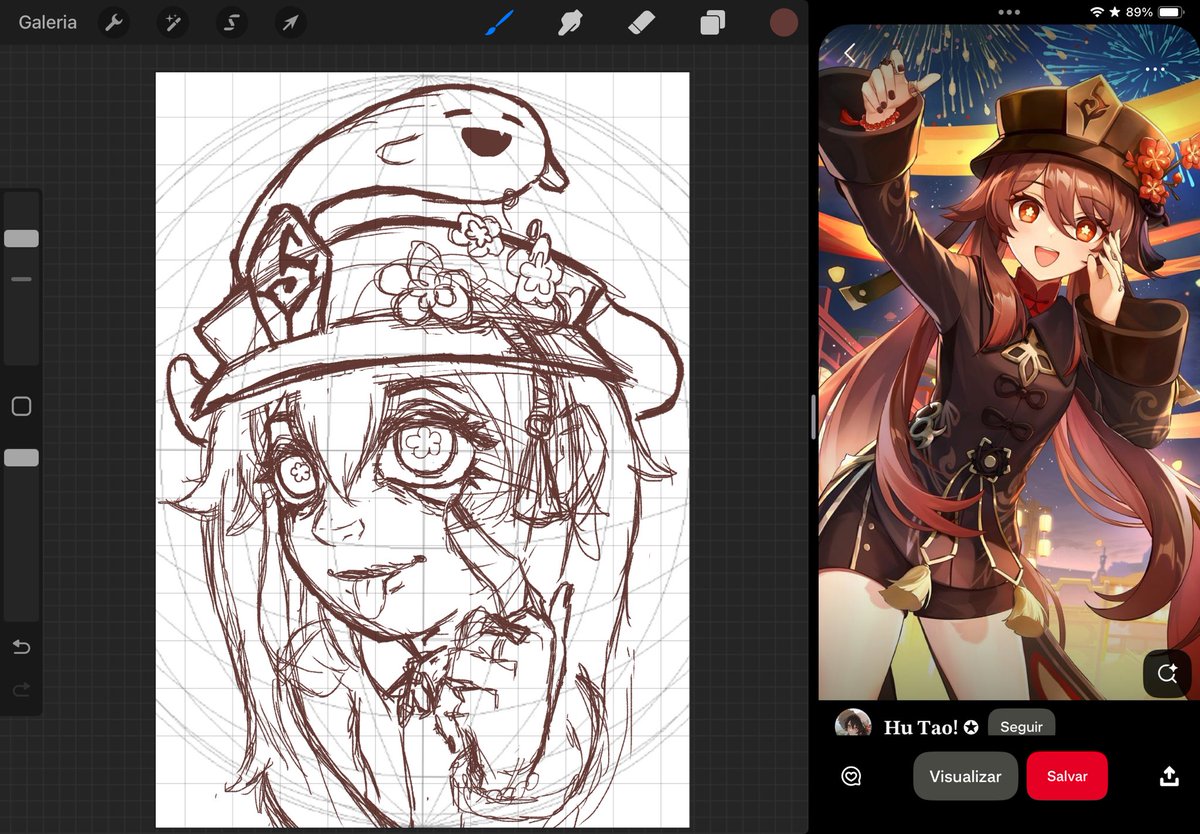Adjust the brush size slider handle

(x=21, y=239)
